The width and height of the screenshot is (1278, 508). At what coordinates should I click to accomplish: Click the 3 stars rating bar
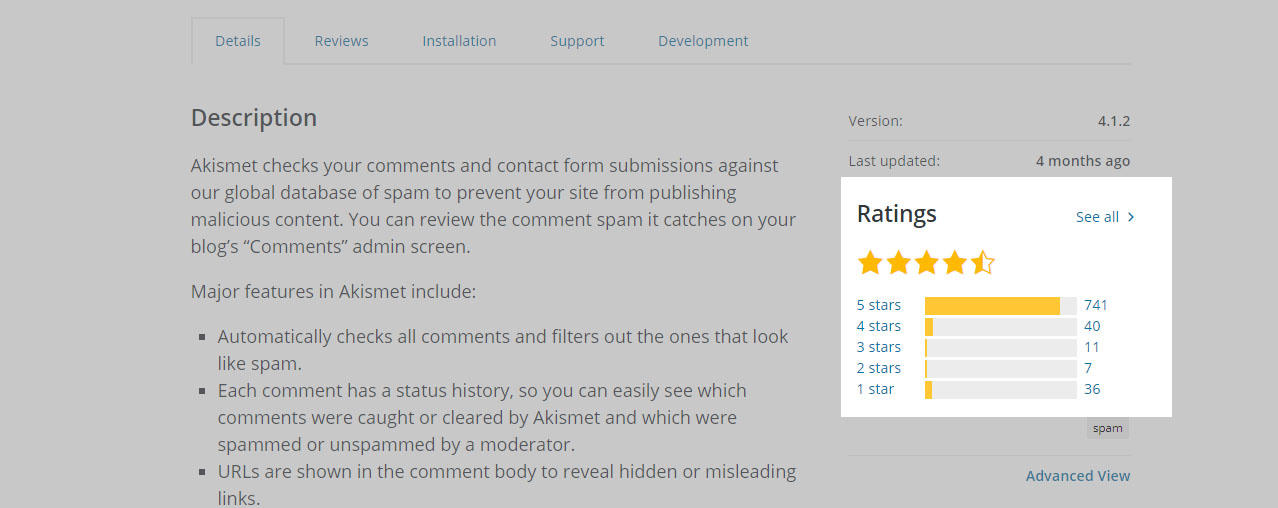click(x=1001, y=348)
